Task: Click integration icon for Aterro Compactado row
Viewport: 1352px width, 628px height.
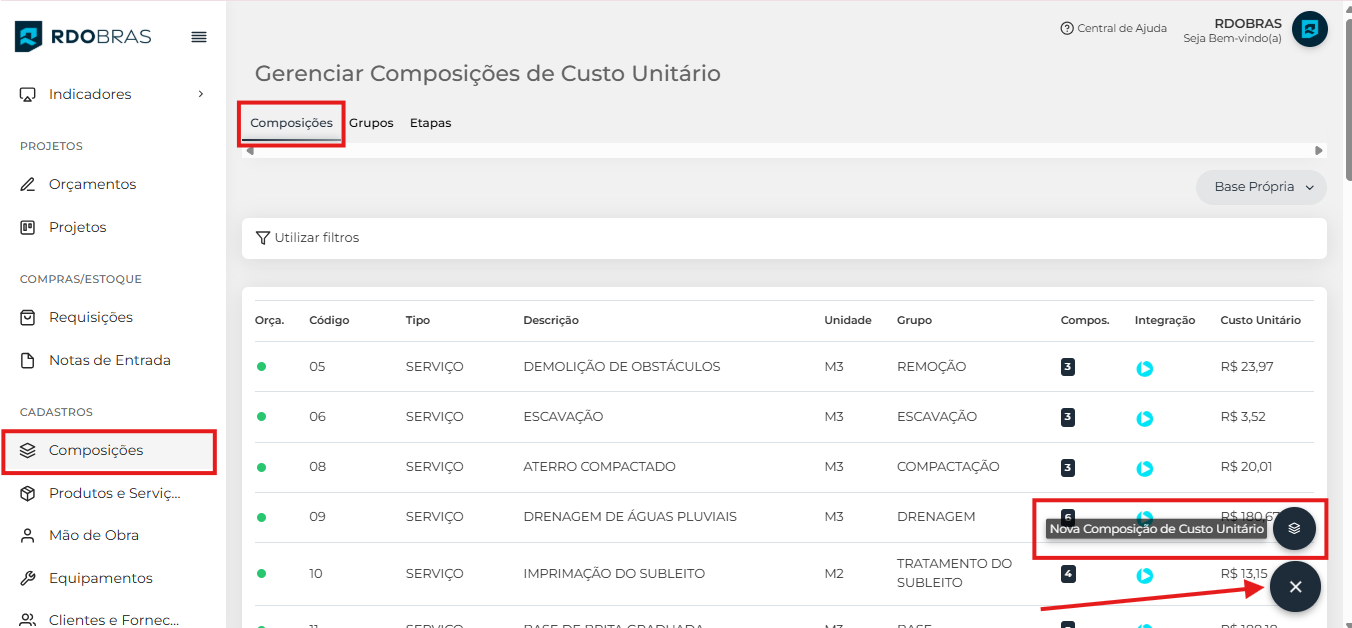Action: click(1145, 468)
